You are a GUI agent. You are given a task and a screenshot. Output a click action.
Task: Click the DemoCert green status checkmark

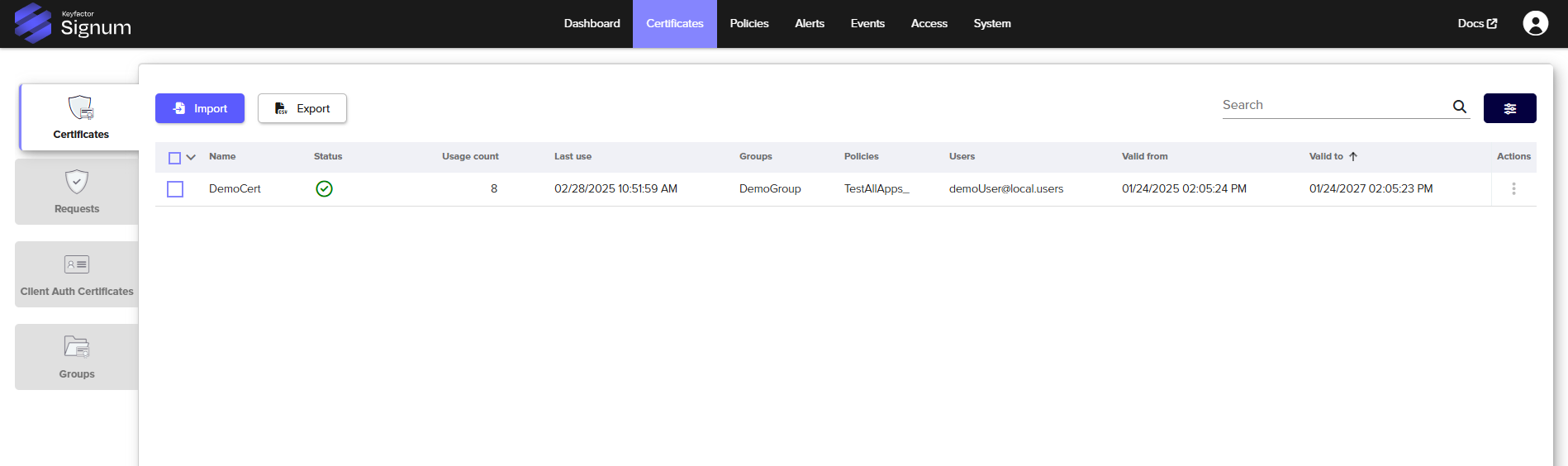point(325,189)
